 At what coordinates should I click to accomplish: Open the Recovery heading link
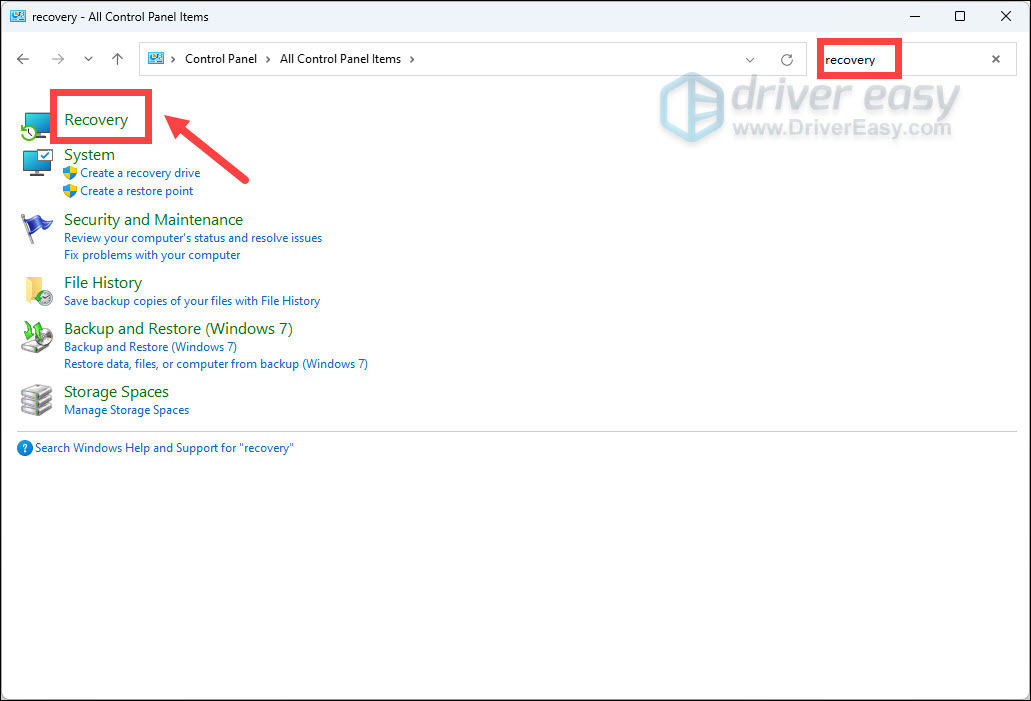96,120
